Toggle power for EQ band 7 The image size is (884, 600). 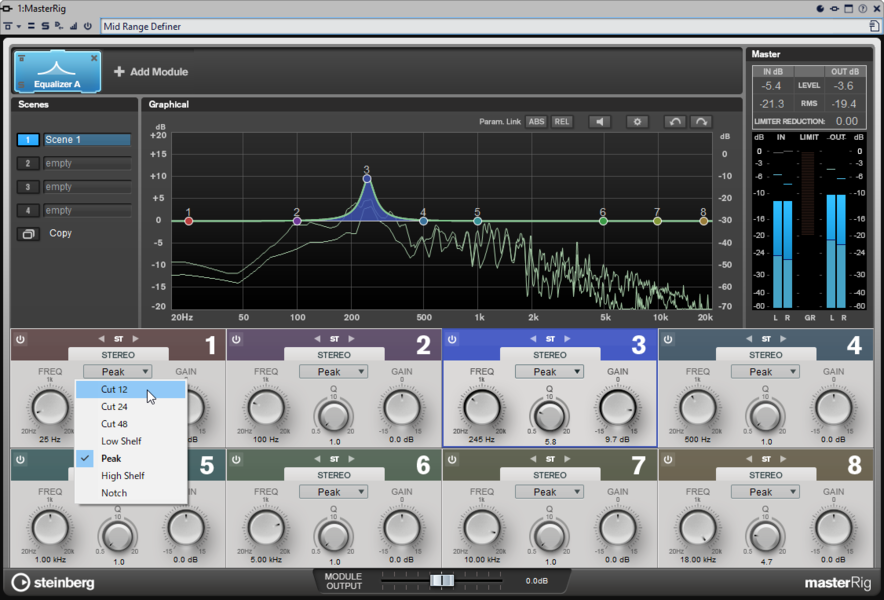[x=452, y=460]
